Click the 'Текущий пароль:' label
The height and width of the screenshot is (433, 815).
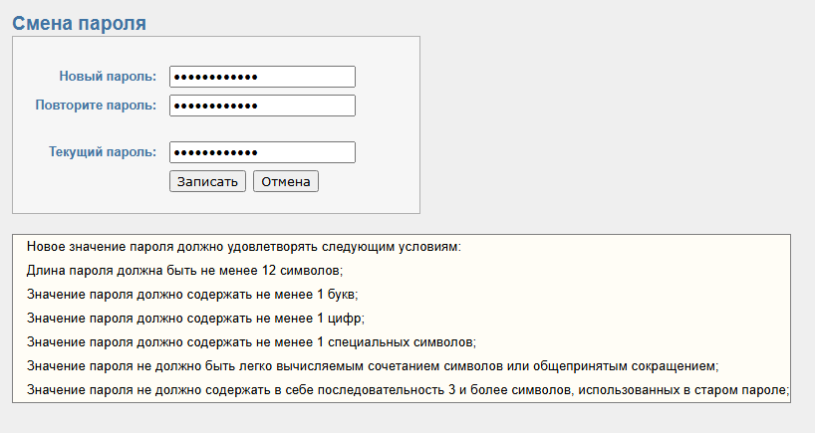(102, 152)
